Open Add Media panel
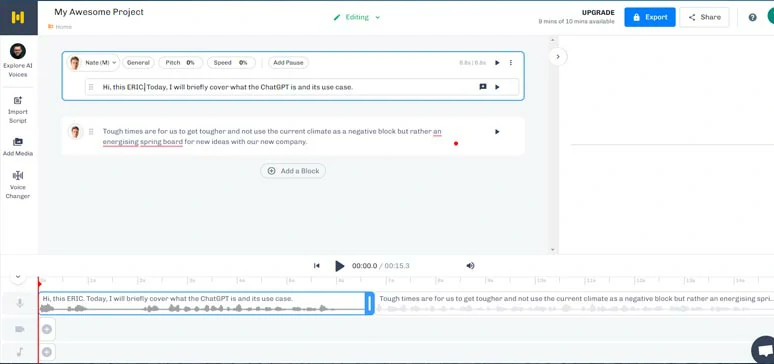This screenshot has width=774, height=364. pyautogui.click(x=18, y=147)
